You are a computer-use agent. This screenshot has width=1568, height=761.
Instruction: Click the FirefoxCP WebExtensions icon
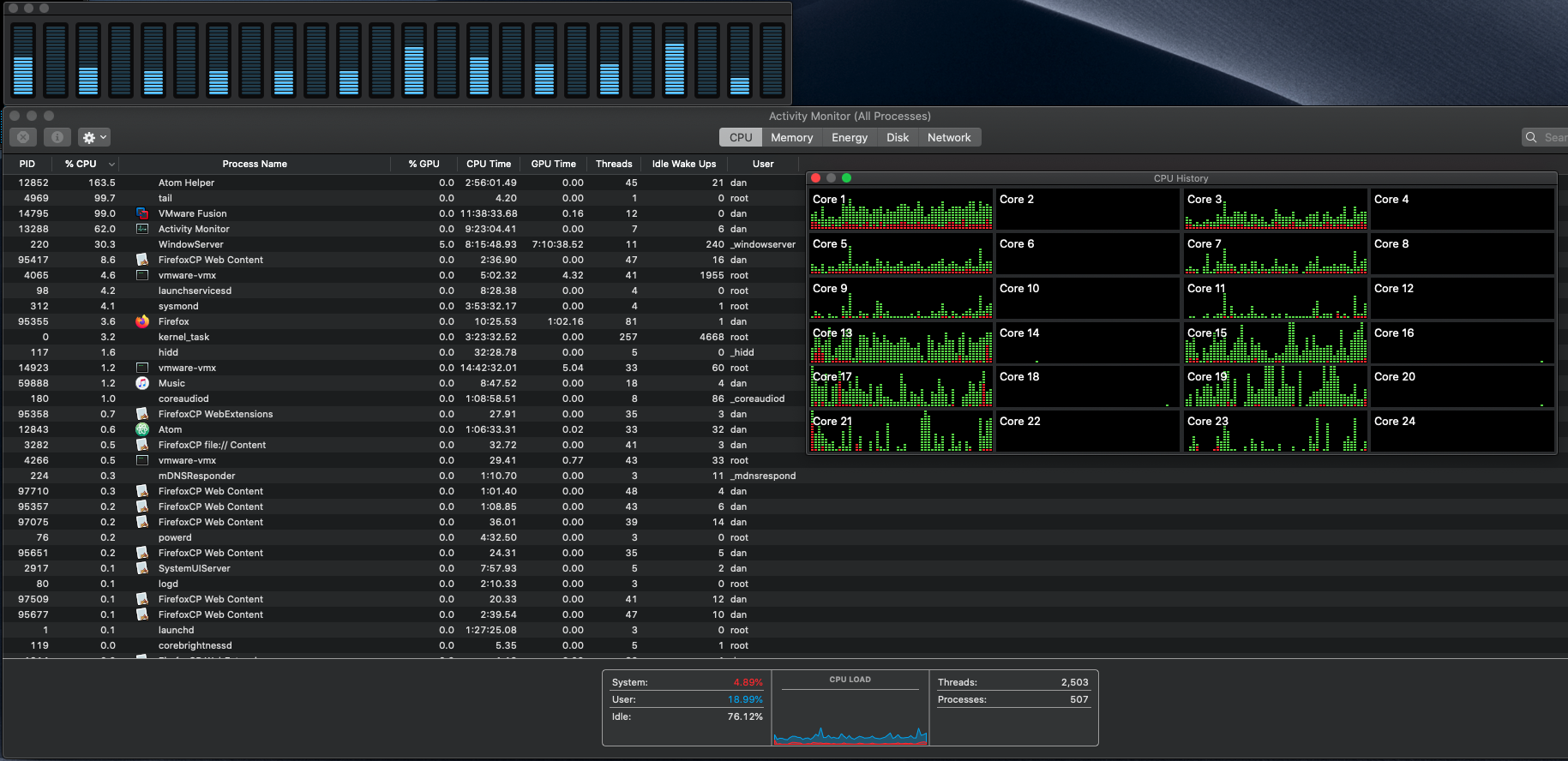coord(142,414)
